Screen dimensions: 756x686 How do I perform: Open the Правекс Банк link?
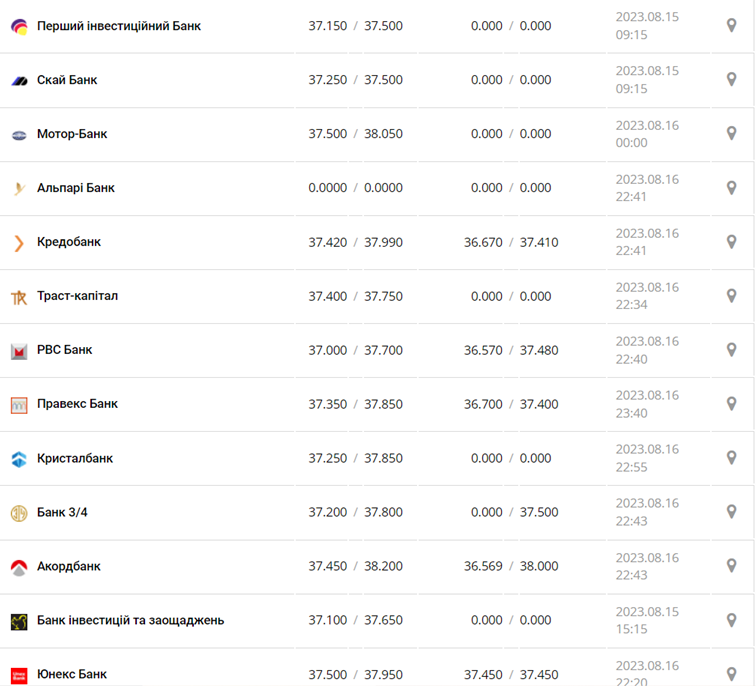tap(77, 404)
